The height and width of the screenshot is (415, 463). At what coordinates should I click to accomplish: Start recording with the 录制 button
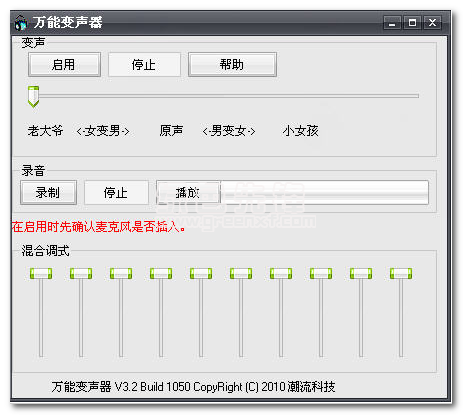tap(48, 193)
